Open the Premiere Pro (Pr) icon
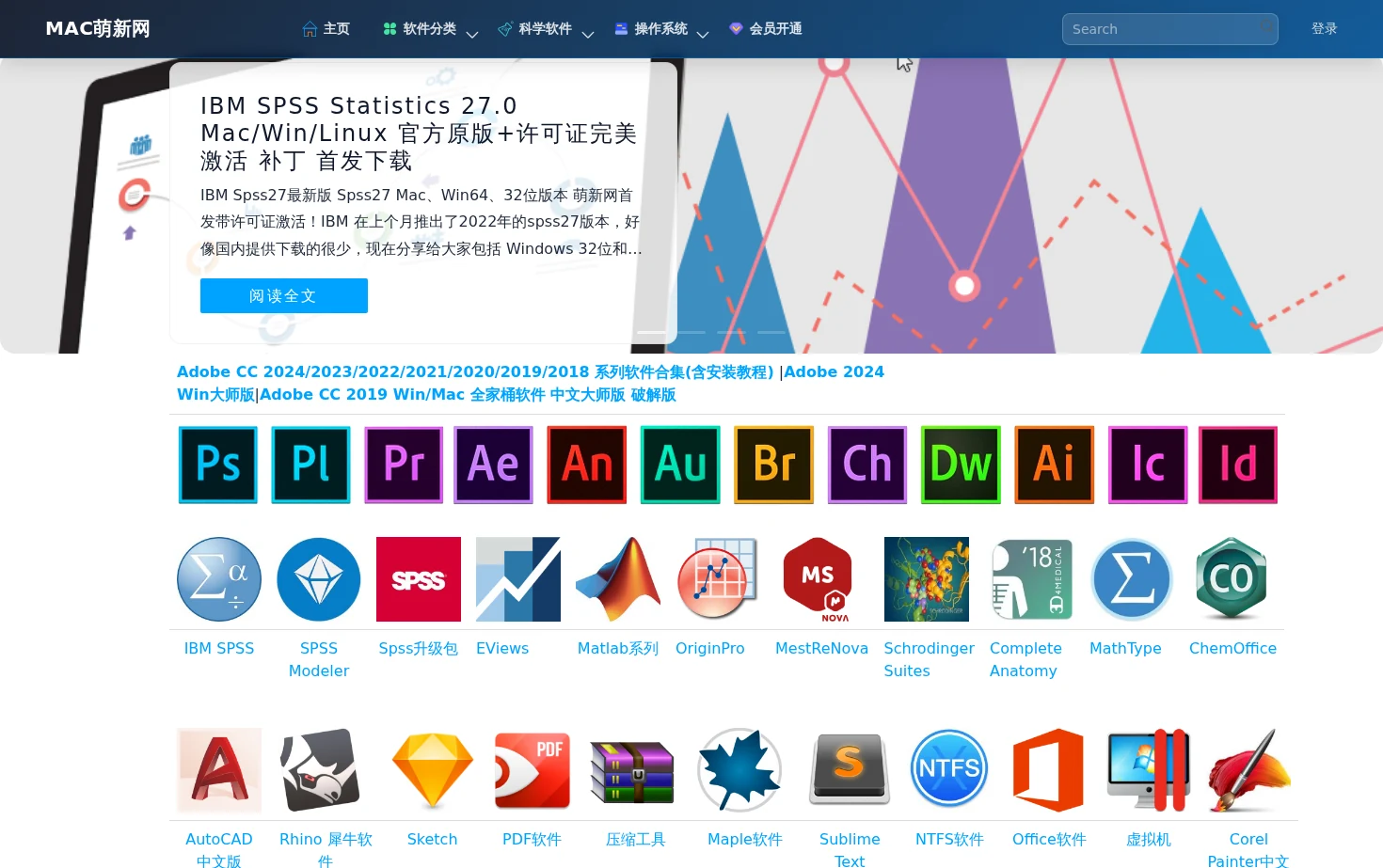This screenshot has height=868, width=1383. [404, 465]
